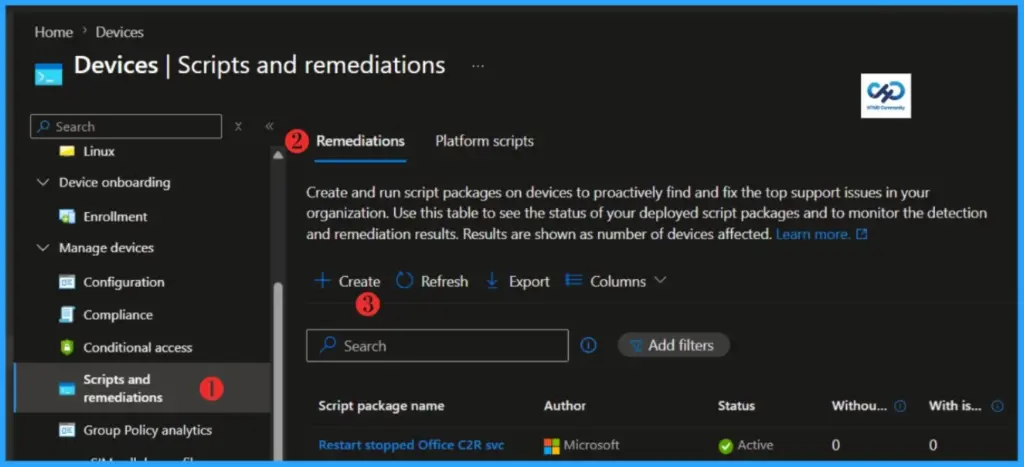Collapse the Manage devices section
This screenshot has height=467, width=1024.
(x=43, y=248)
